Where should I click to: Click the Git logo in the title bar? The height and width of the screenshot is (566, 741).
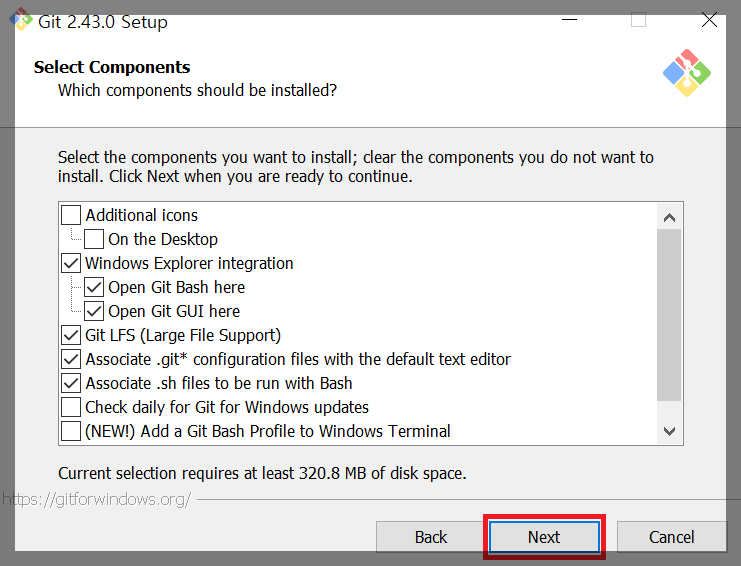21,19
